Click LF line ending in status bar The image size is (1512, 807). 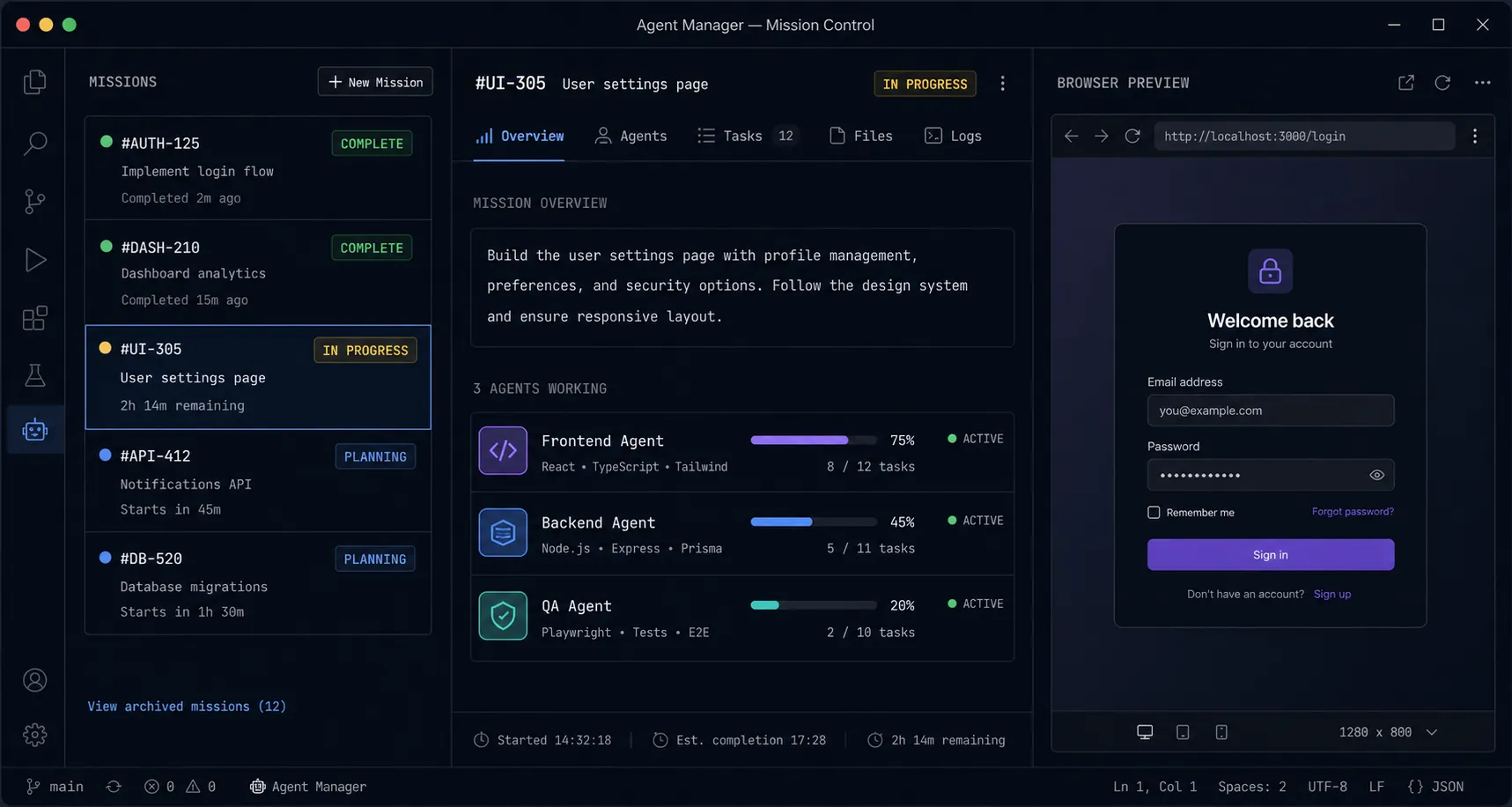click(1376, 787)
